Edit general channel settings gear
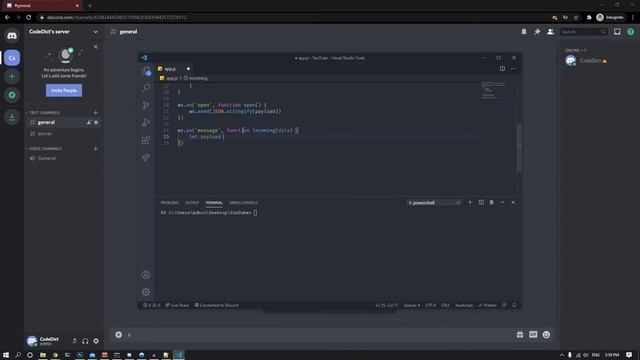Viewport: 640px width, 360px height. point(96,122)
